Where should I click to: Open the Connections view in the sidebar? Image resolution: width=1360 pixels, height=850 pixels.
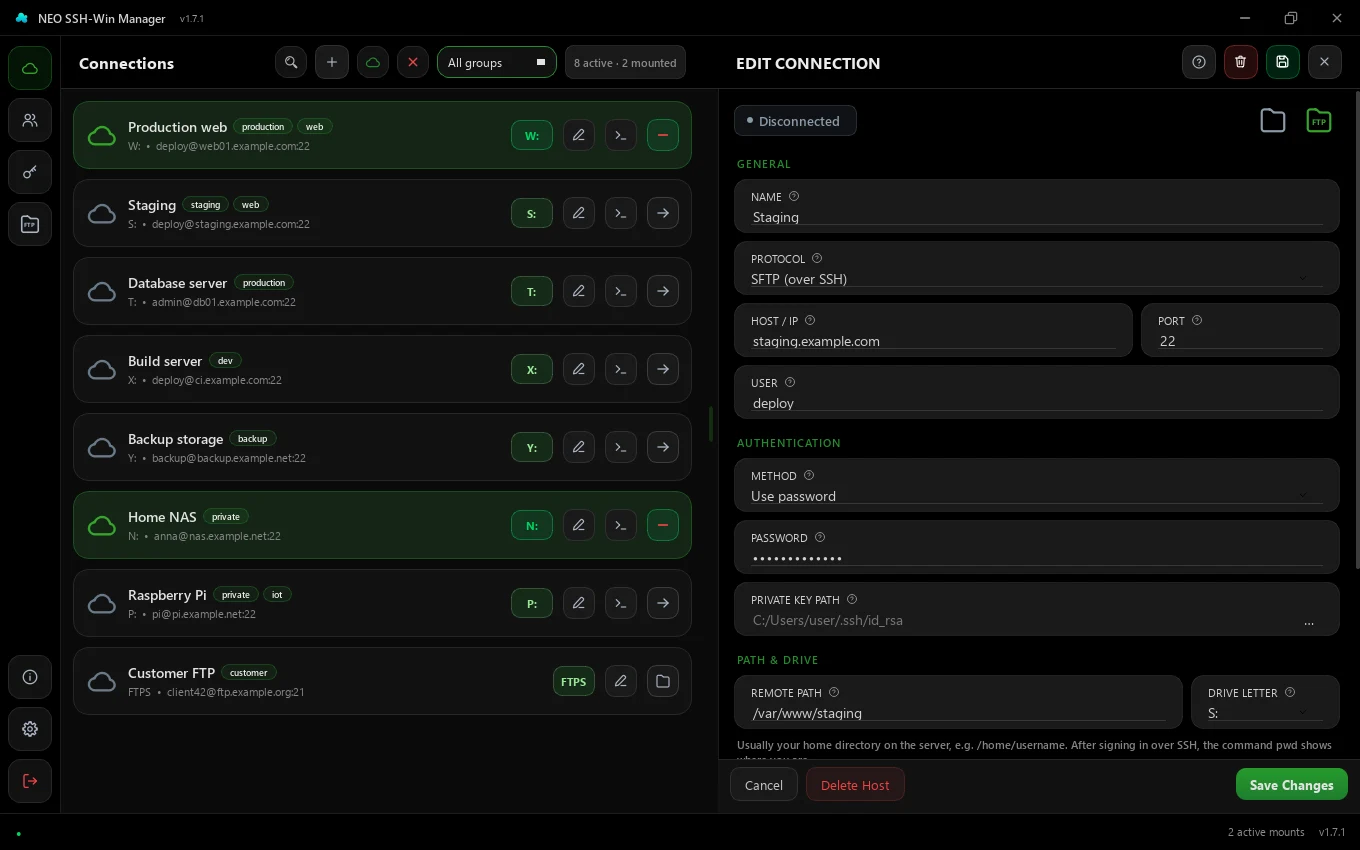pos(30,68)
